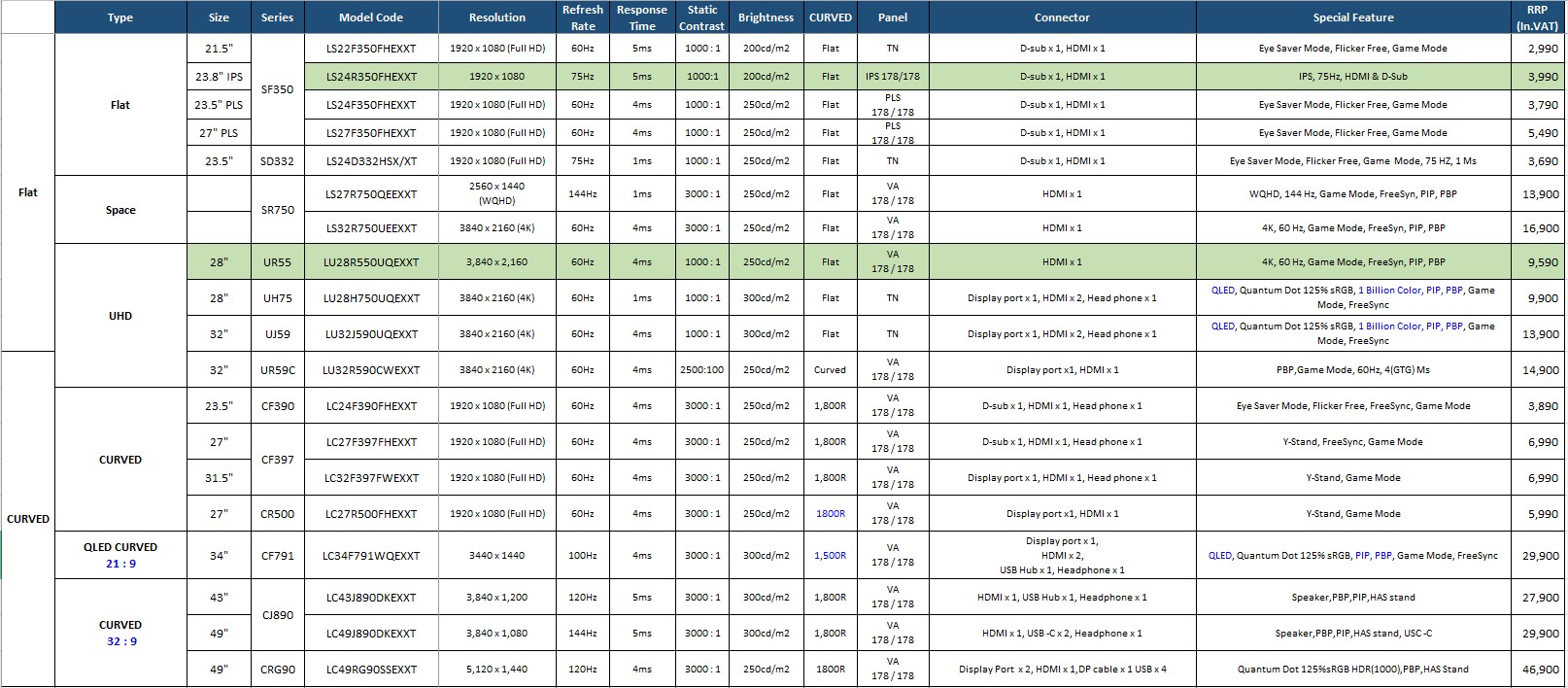
Task: Select model code LS24R350FHEXXT
Action: [371, 77]
